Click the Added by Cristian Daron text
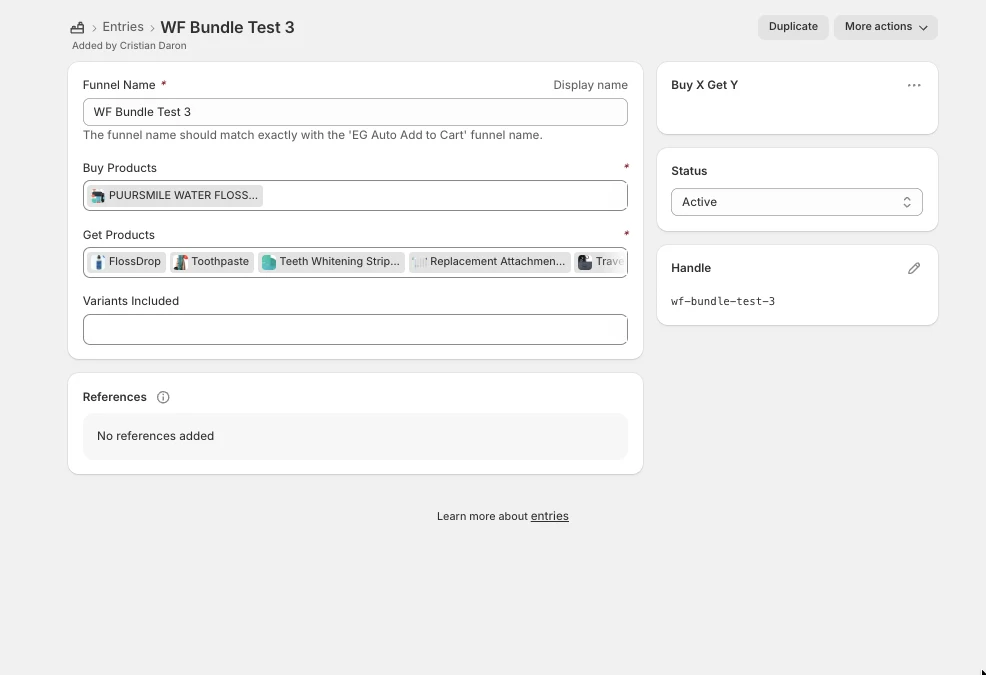This screenshot has height=675, width=986. click(129, 45)
